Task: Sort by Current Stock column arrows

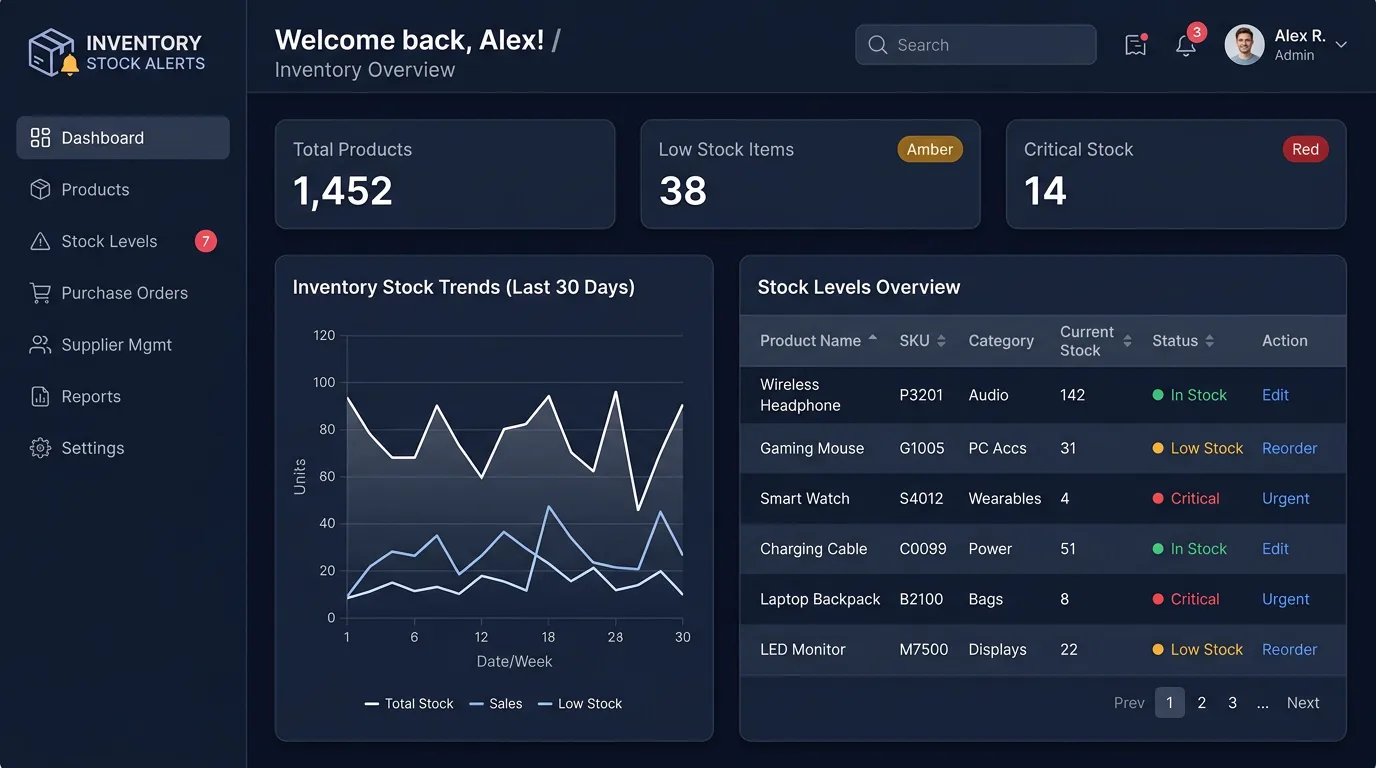Action: (1127, 341)
